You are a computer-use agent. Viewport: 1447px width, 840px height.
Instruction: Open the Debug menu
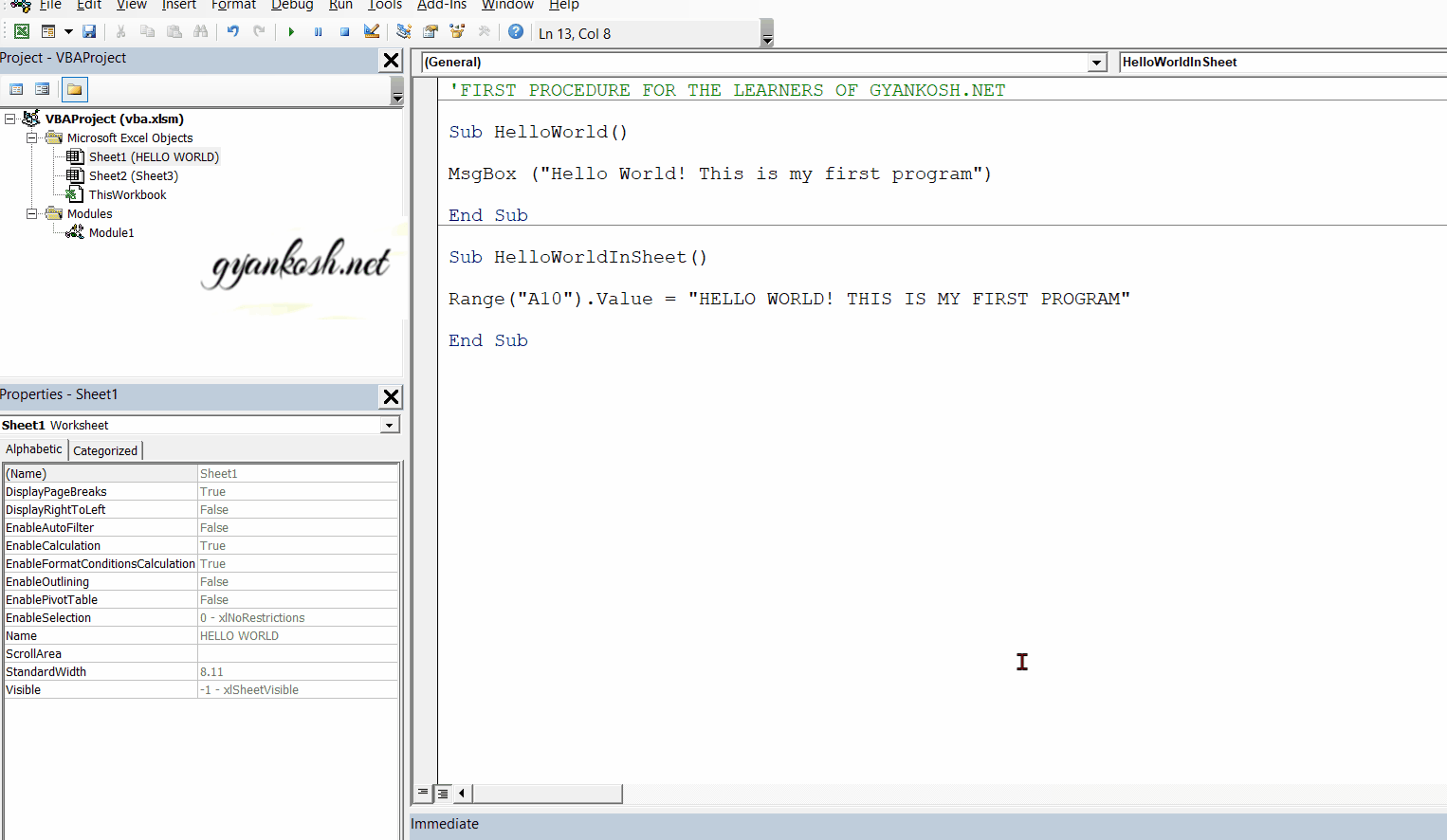291,6
